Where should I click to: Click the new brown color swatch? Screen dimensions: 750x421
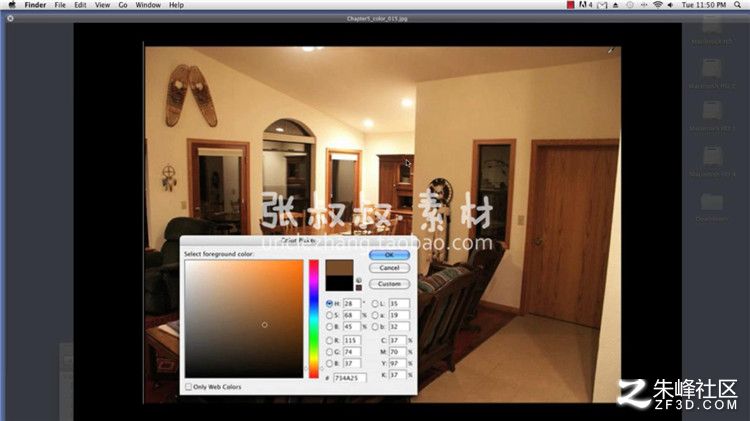point(339,267)
